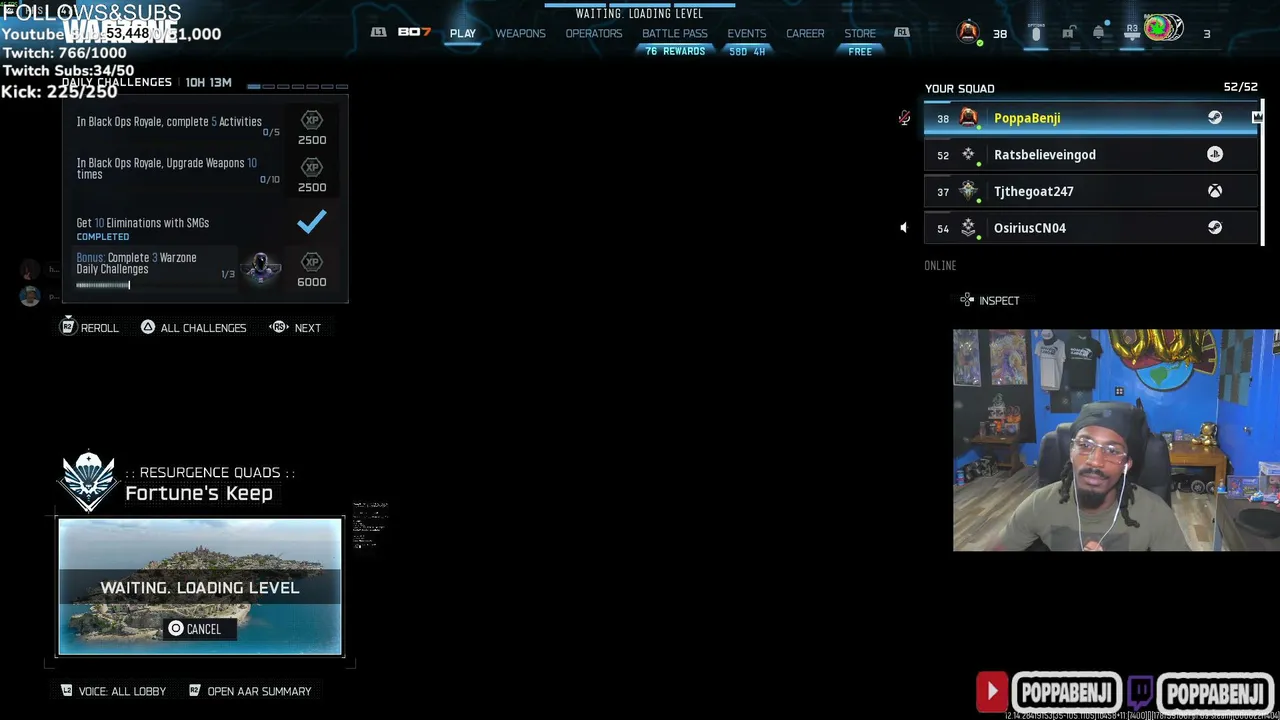
Task: Reroll the daily challenge
Action: coord(90,327)
